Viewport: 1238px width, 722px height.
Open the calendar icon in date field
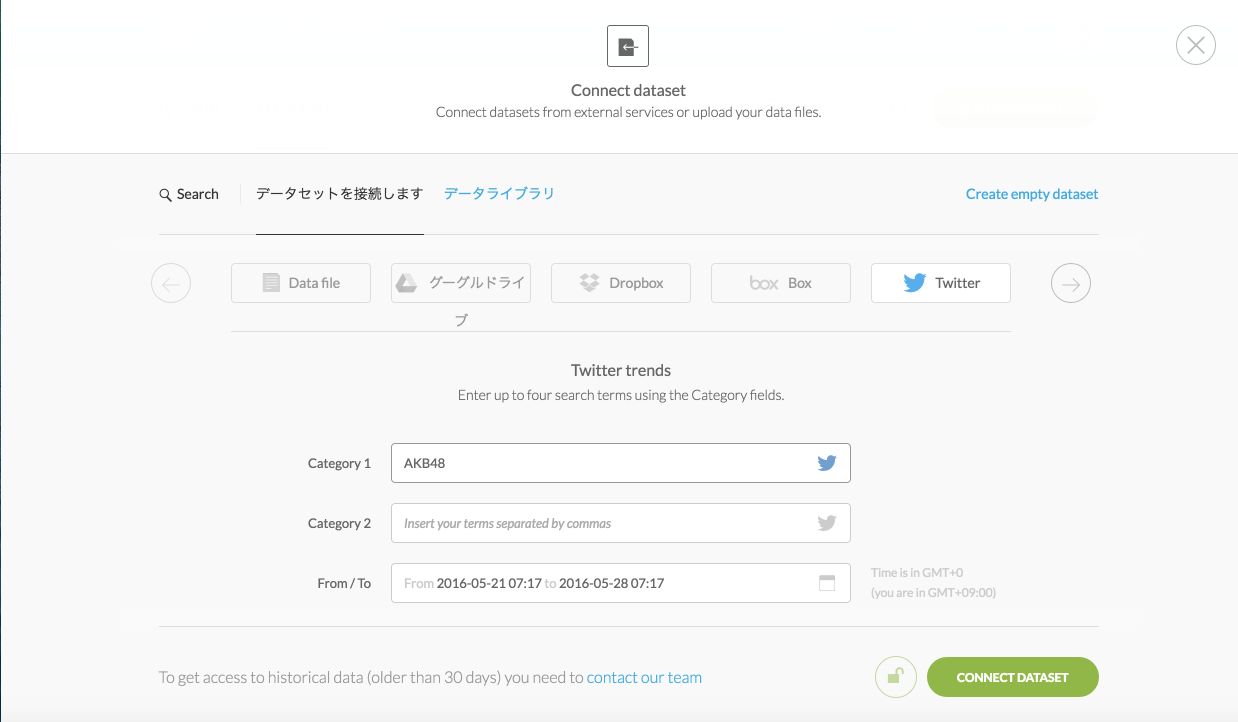[x=827, y=583]
